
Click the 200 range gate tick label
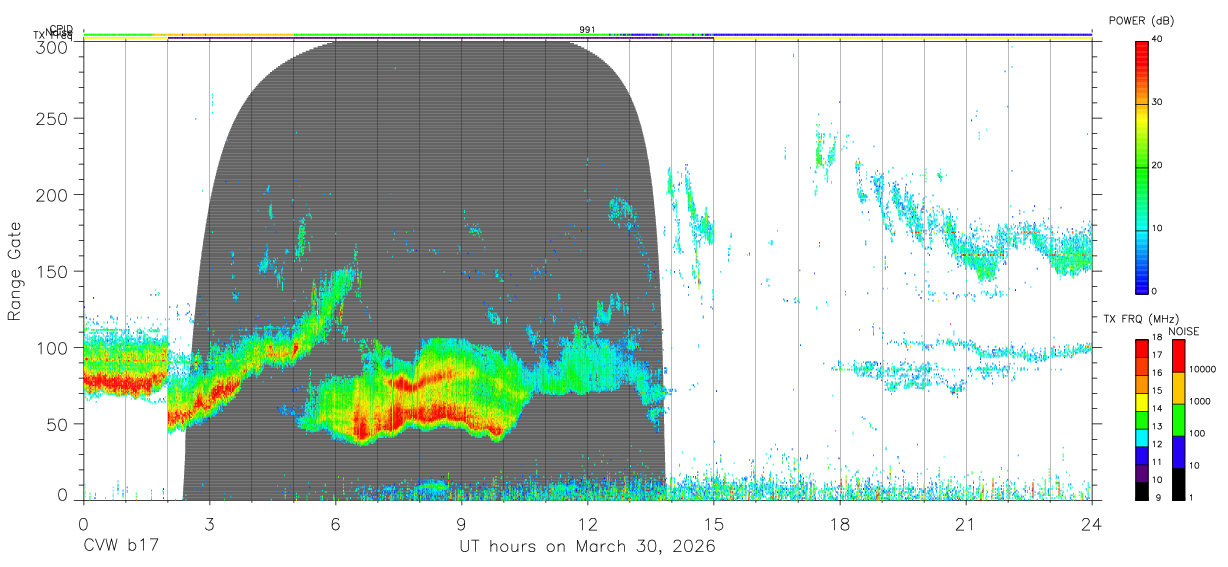54,194
